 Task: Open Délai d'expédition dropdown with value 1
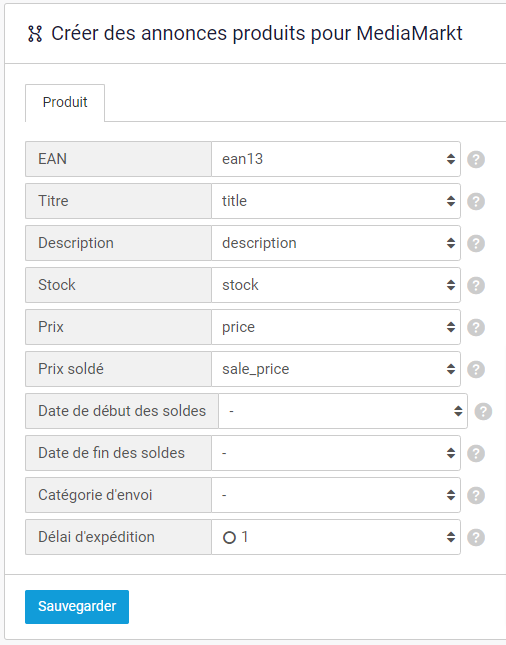336,537
